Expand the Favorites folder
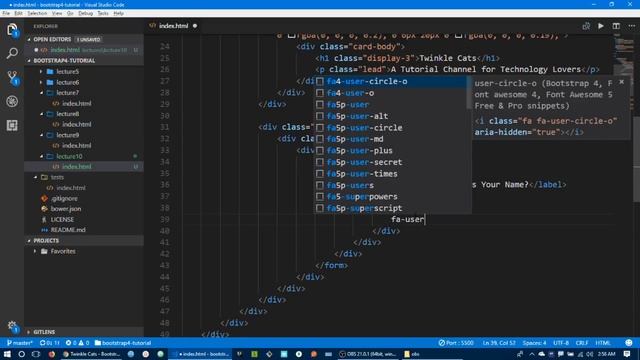640x360 pixels. click(84, 251)
